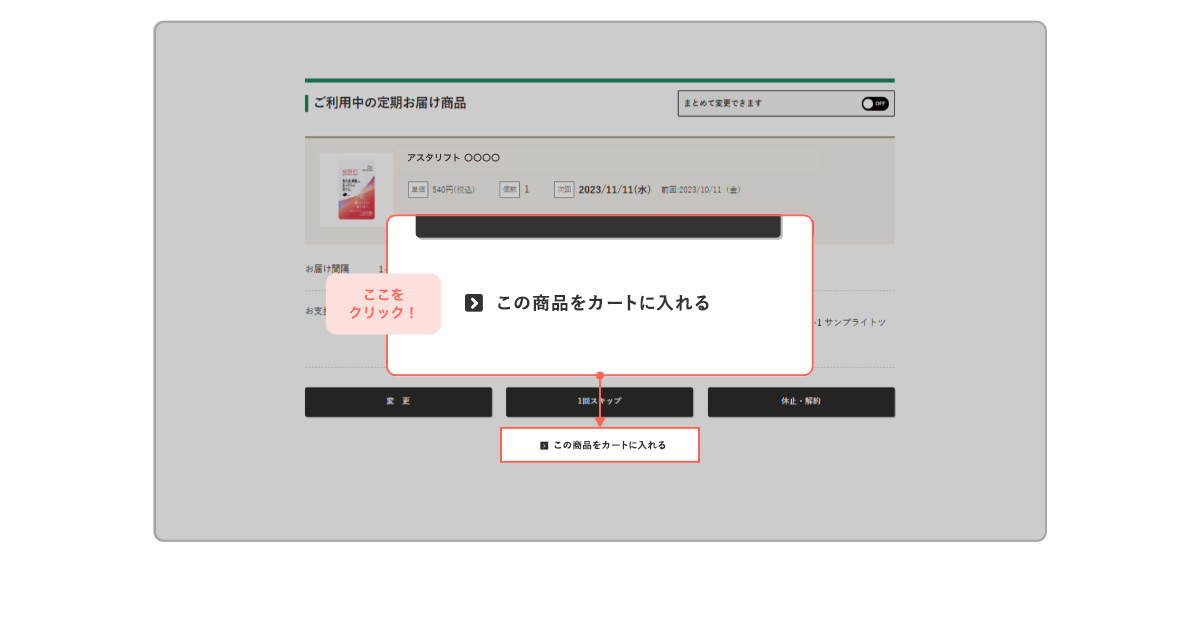This screenshot has width=1200, height=626.
Task: Click the 次回 label badge
Action: (564, 189)
